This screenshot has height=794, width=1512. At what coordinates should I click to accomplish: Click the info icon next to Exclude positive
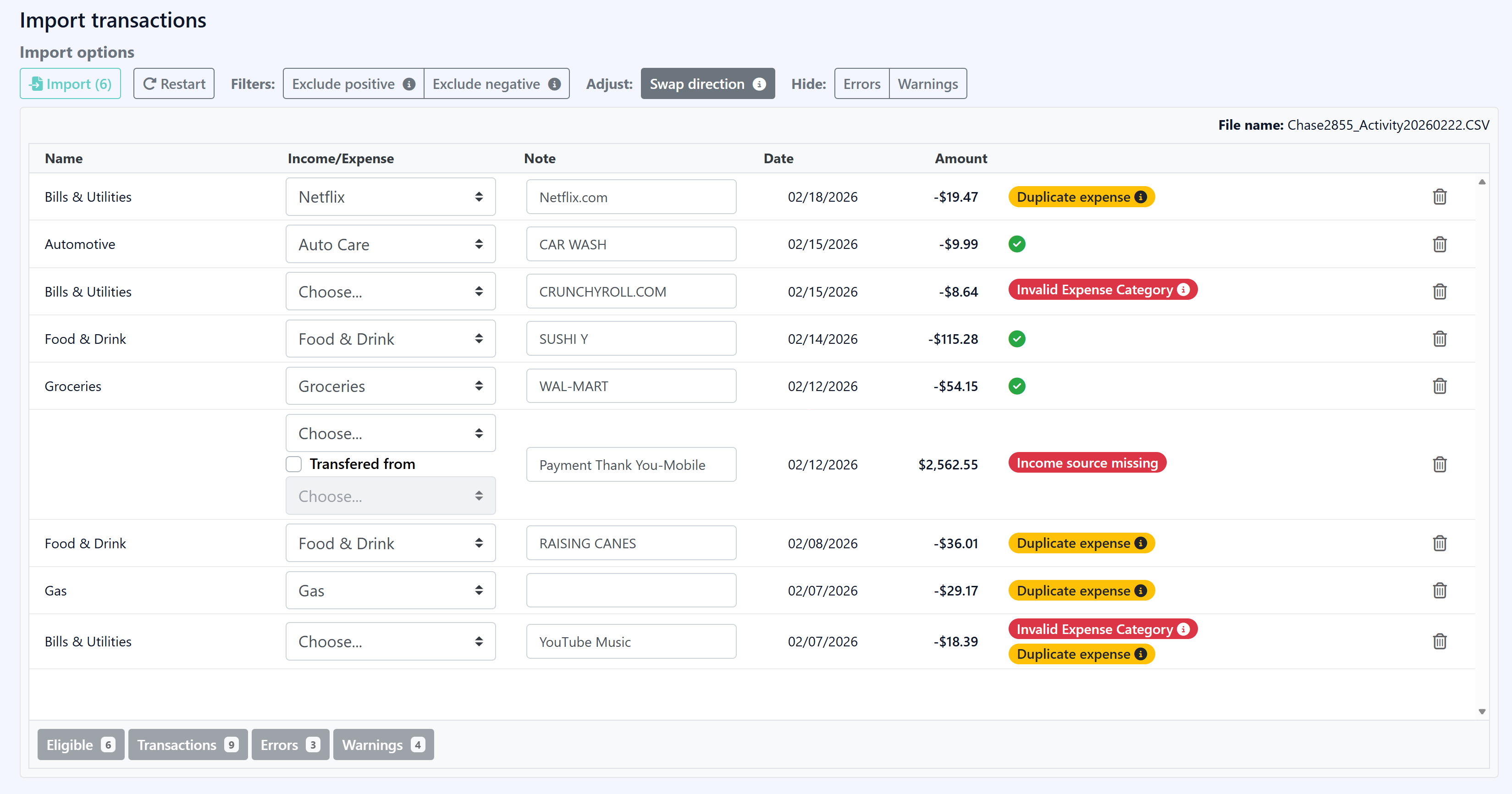pos(409,83)
